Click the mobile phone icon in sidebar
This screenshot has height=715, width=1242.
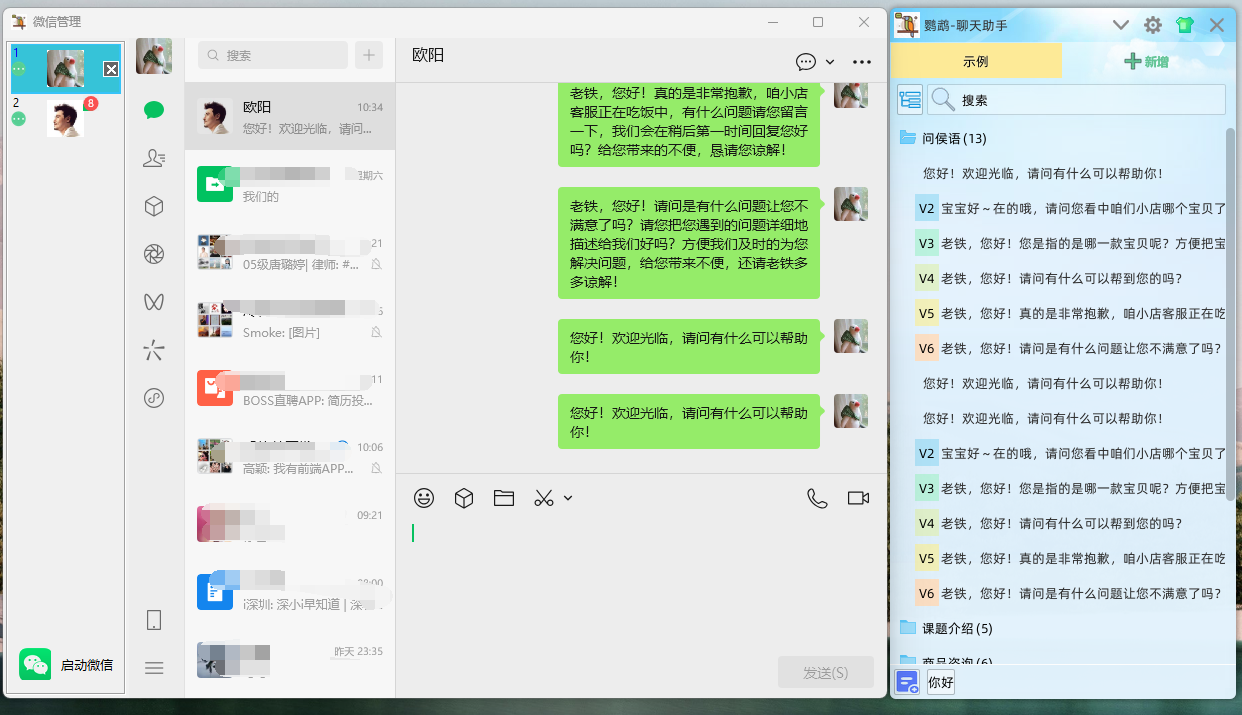tap(153, 620)
